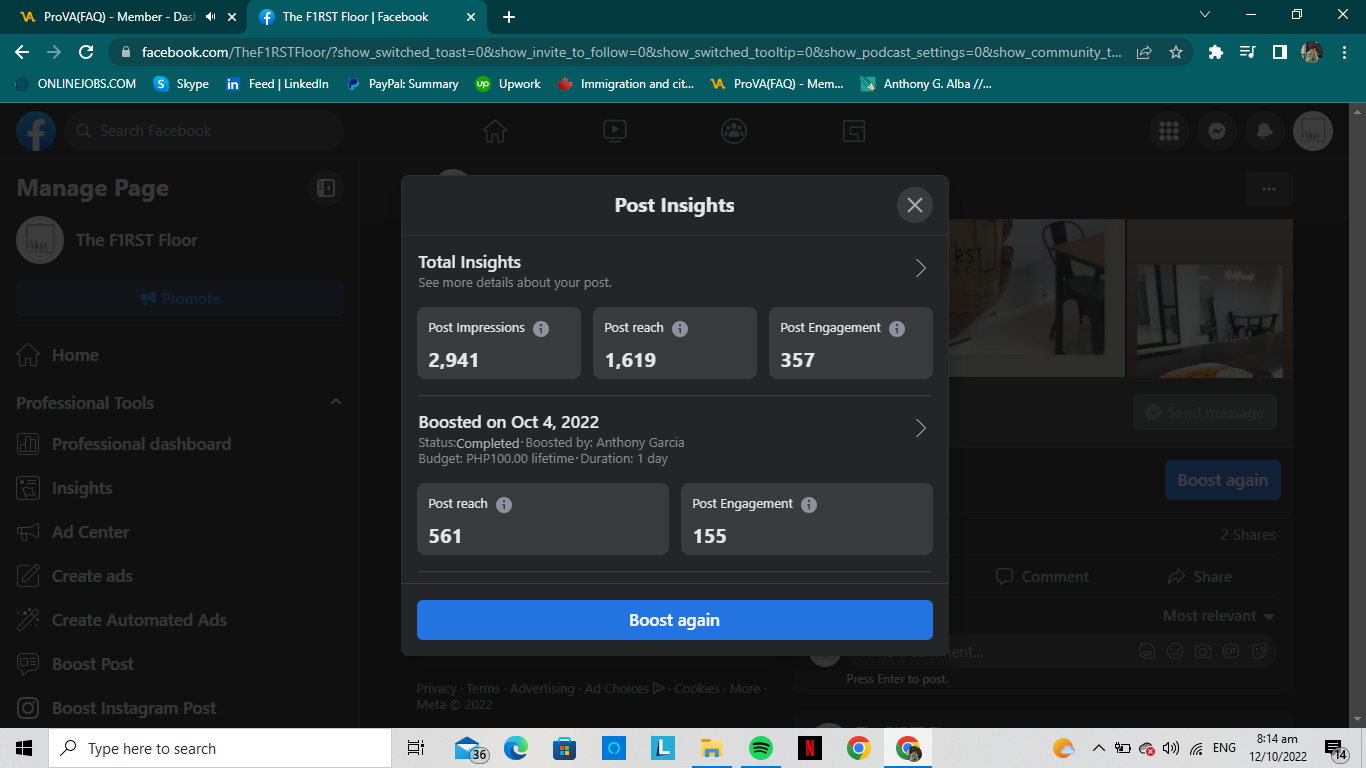Open Create ads in sidebar
This screenshot has height=768, width=1366.
pyautogui.click(x=180, y=576)
